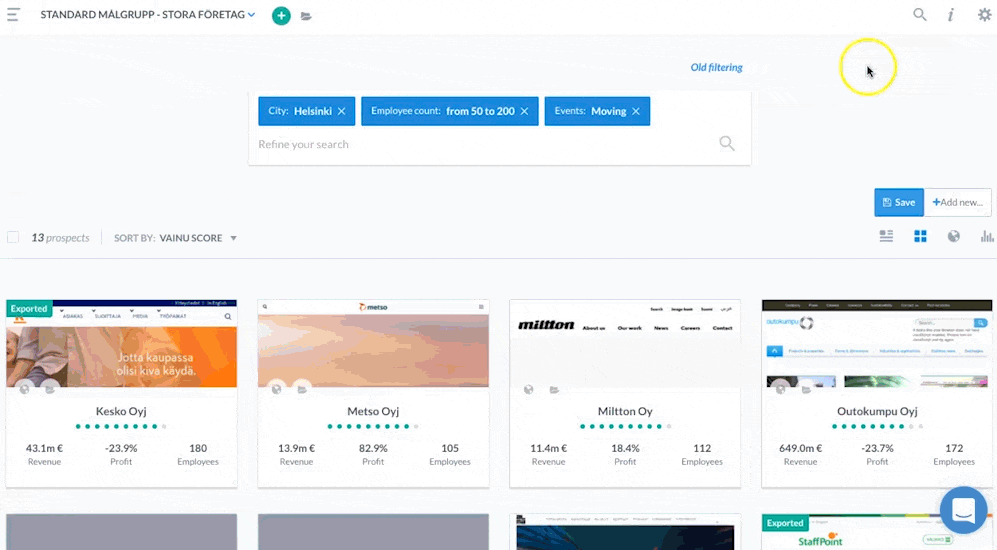Click the search magnifier in header
The height and width of the screenshot is (550, 997).
coord(920,15)
